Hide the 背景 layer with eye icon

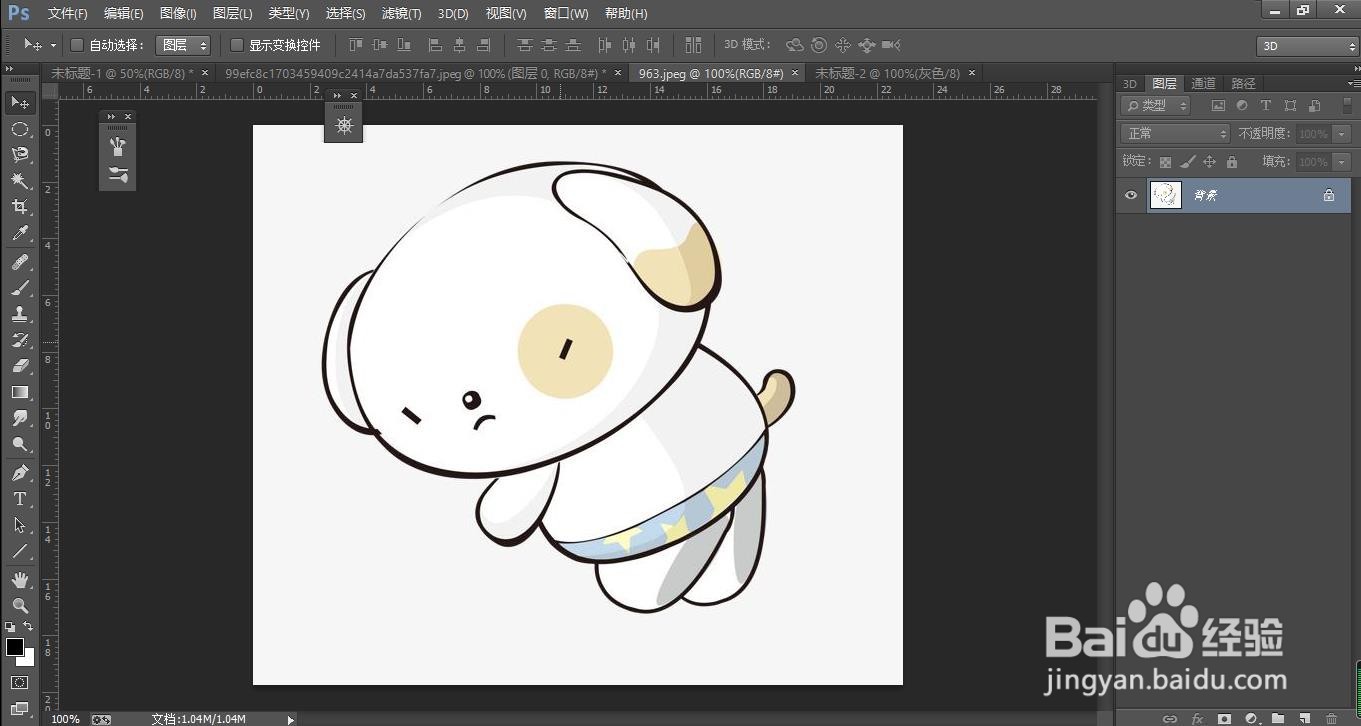pyautogui.click(x=1131, y=195)
